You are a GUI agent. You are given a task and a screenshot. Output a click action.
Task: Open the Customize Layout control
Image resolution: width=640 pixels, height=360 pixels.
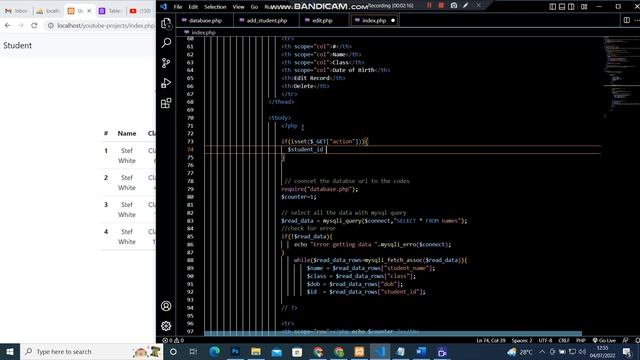(584, 7)
